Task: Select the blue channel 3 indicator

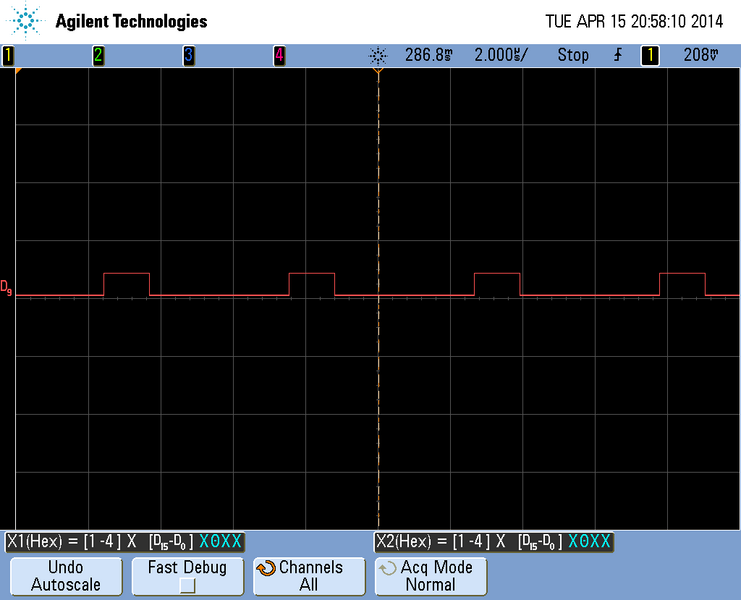Action: pos(188,56)
